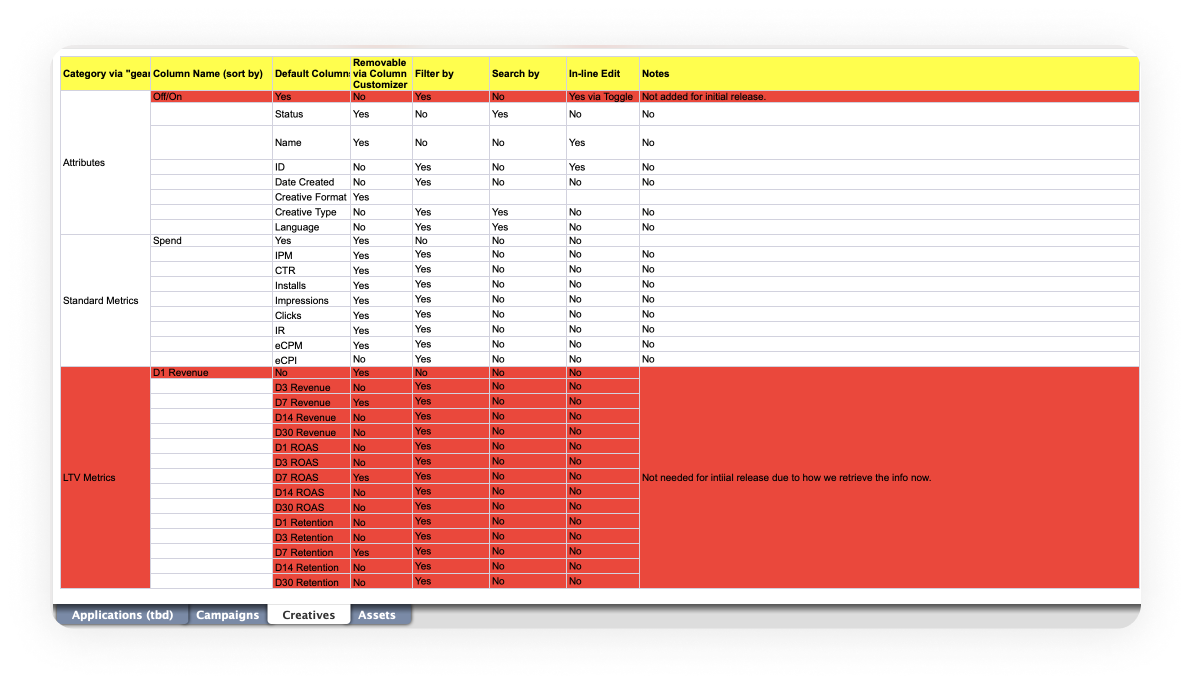Select the 'D7 Retention' cell
This screenshot has width=1191, height=684.
(311, 552)
